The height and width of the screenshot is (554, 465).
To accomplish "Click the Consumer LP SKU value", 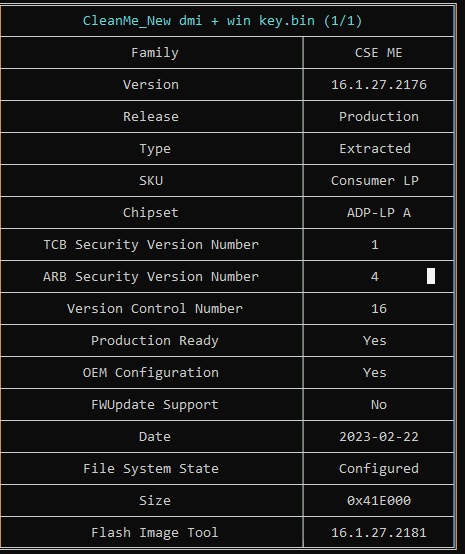I will pyautogui.click(x=375, y=181).
